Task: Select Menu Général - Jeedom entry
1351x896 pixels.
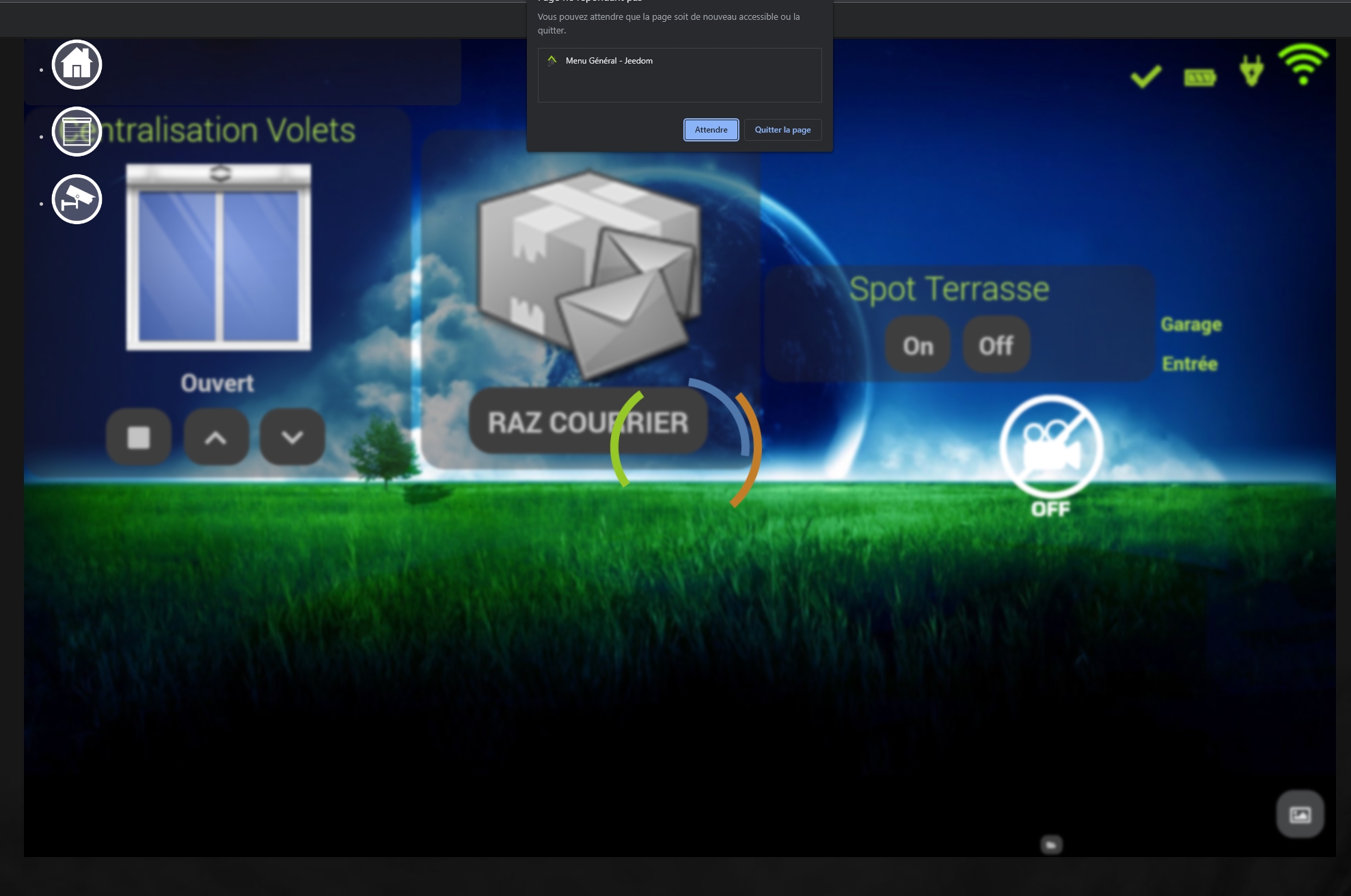Action: point(609,61)
